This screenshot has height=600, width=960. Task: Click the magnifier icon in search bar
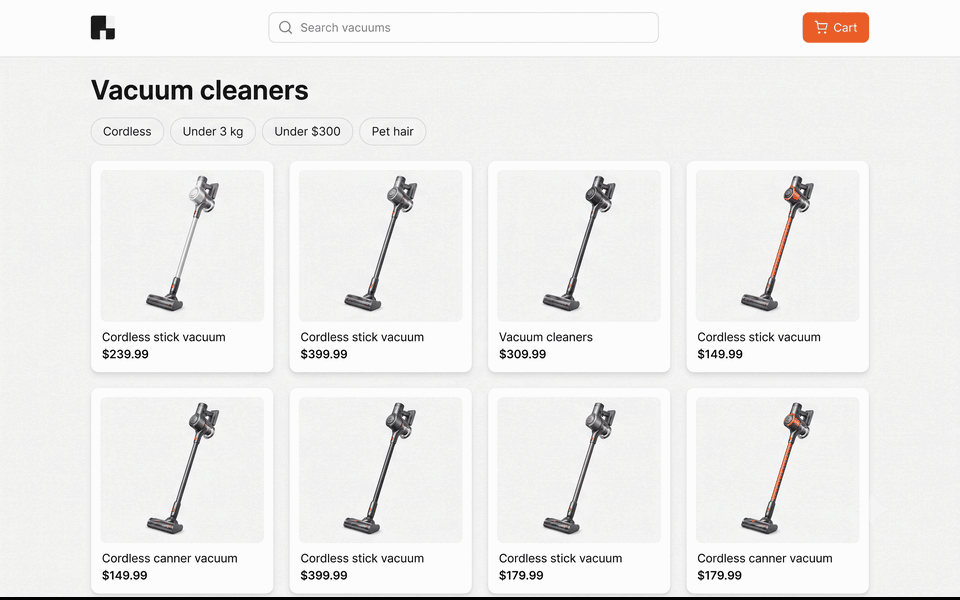[x=285, y=28]
